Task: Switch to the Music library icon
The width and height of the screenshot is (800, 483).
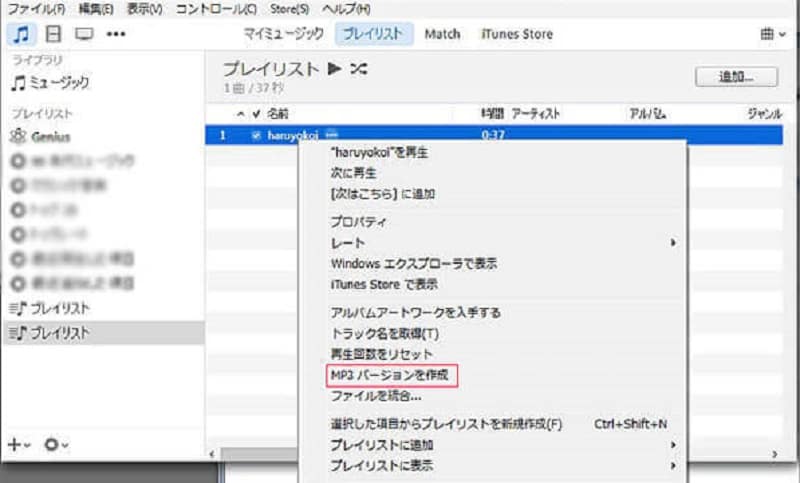Action: 21,34
